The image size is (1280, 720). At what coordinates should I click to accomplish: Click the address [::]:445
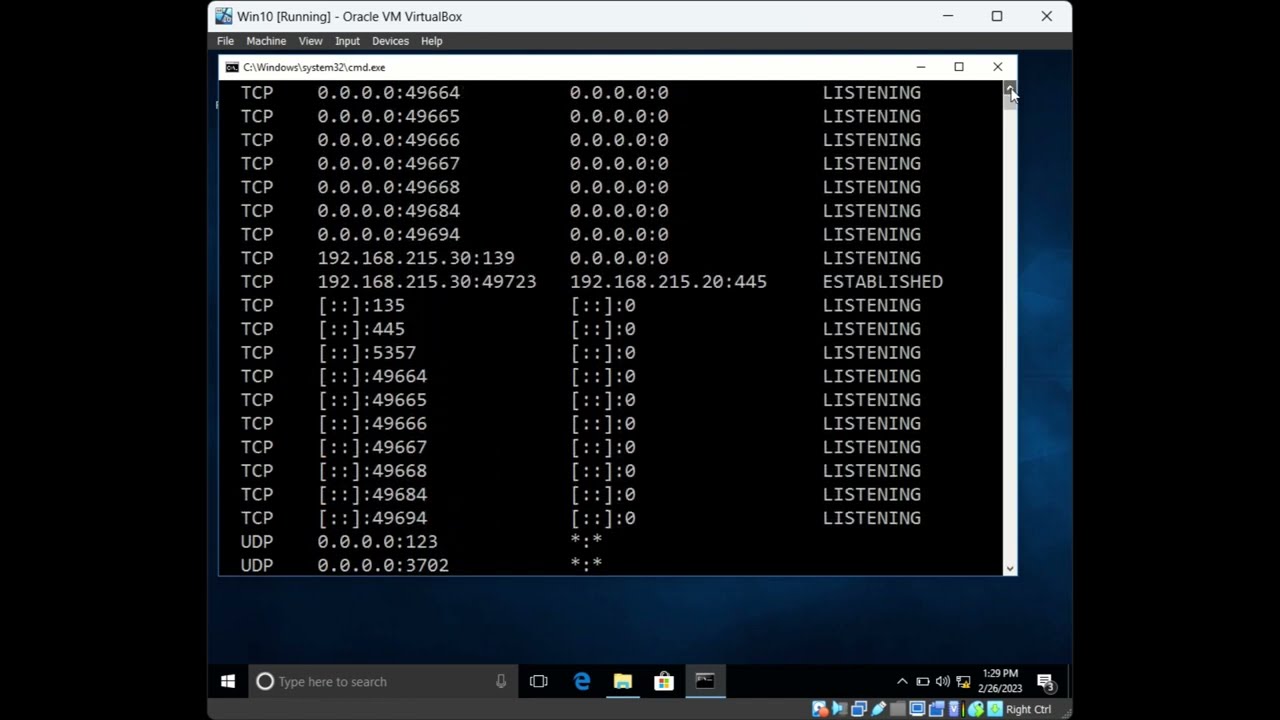362,329
